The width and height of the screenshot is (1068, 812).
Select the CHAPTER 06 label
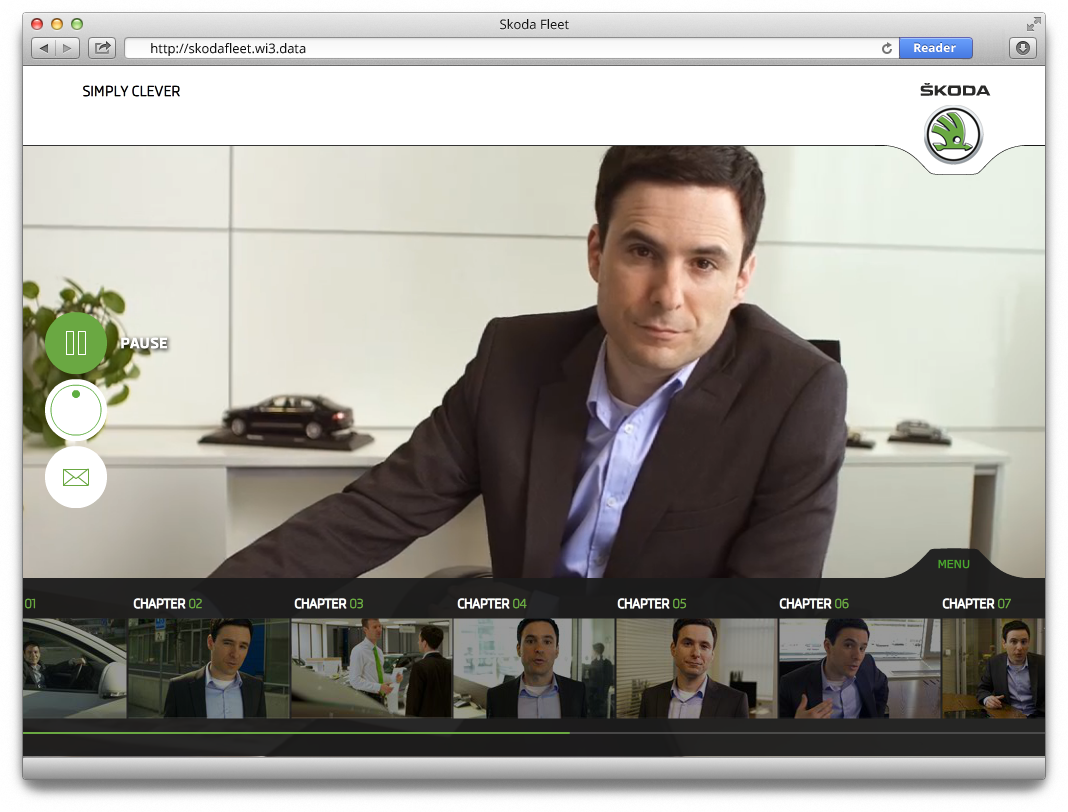click(814, 604)
